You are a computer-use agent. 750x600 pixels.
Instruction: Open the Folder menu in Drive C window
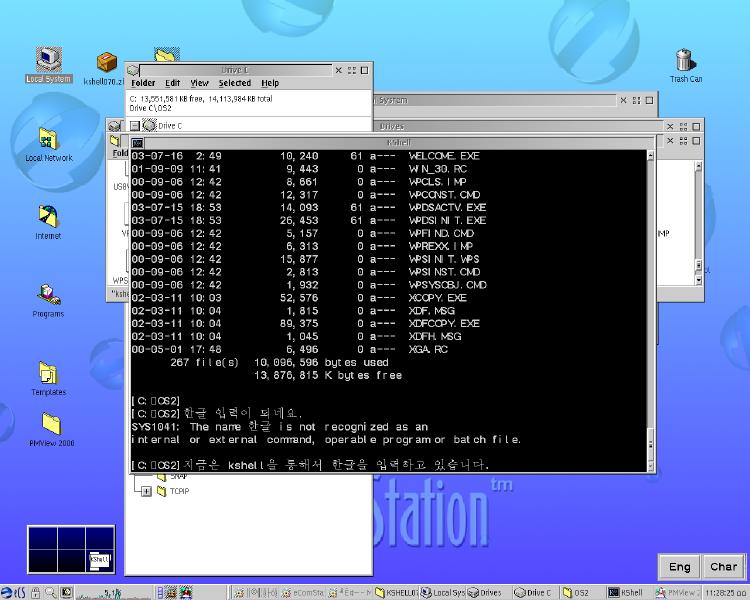143,83
